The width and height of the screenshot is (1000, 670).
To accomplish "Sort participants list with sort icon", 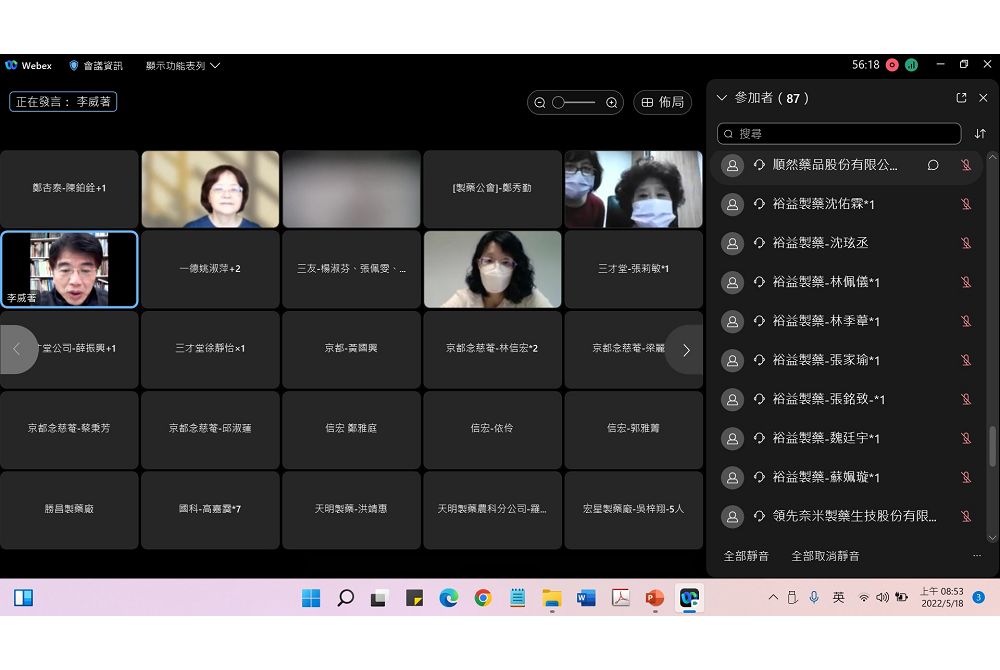I will click(x=980, y=134).
